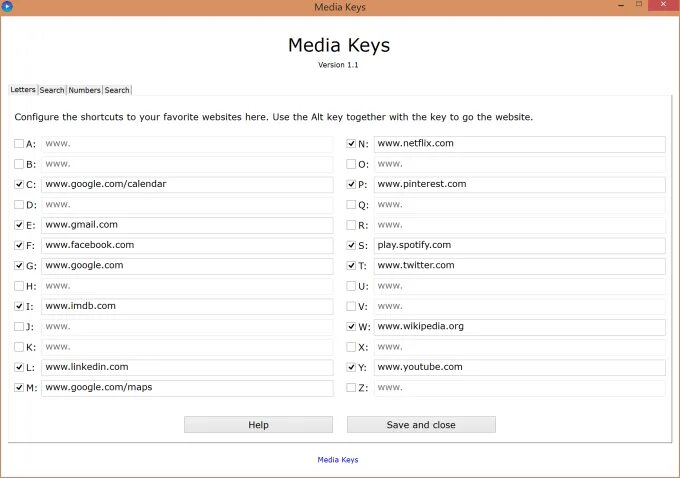Uncheck the M maps shortcut checkbox

pyautogui.click(x=19, y=387)
